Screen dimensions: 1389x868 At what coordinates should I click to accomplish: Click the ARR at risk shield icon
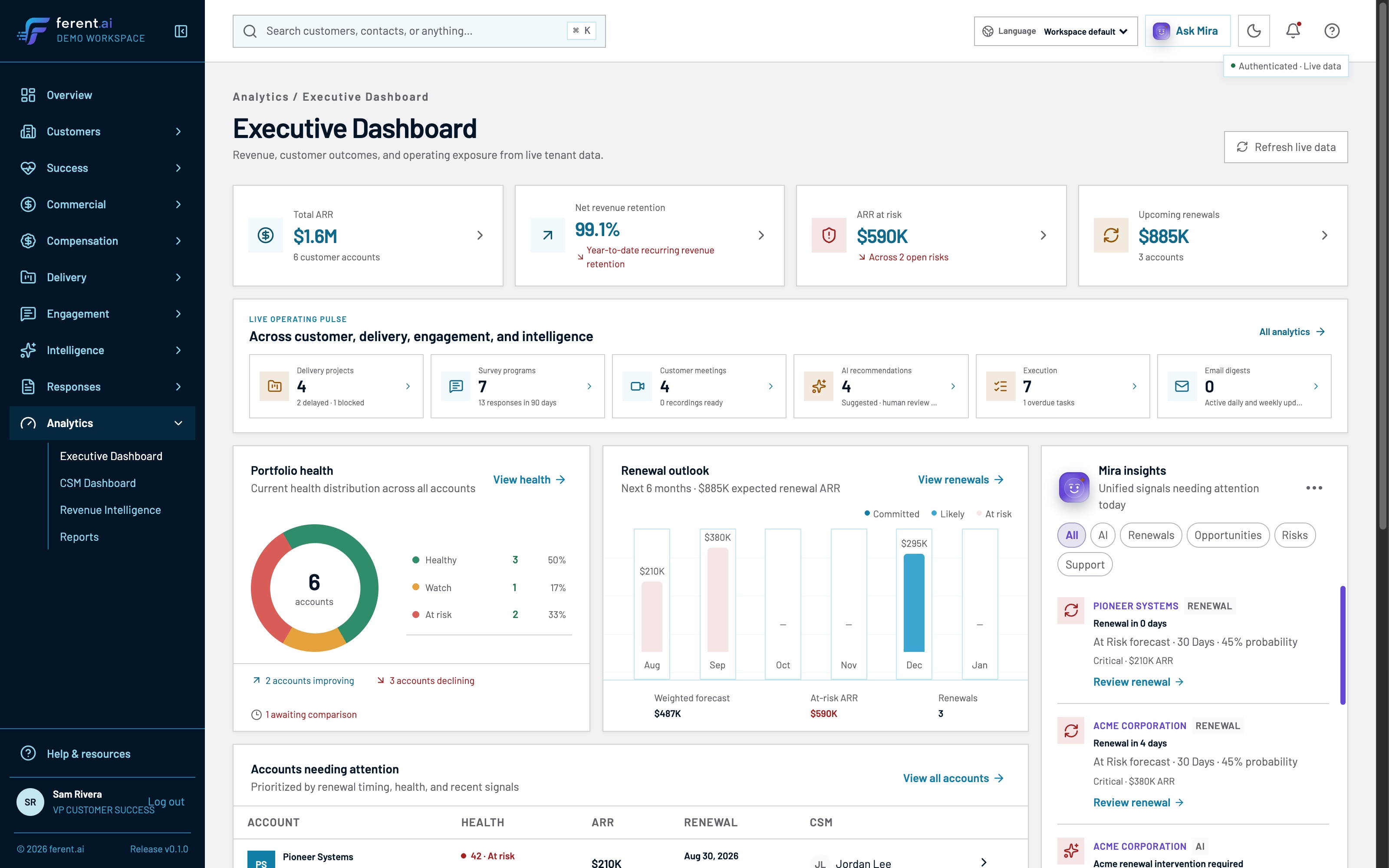pyautogui.click(x=829, y=235)
